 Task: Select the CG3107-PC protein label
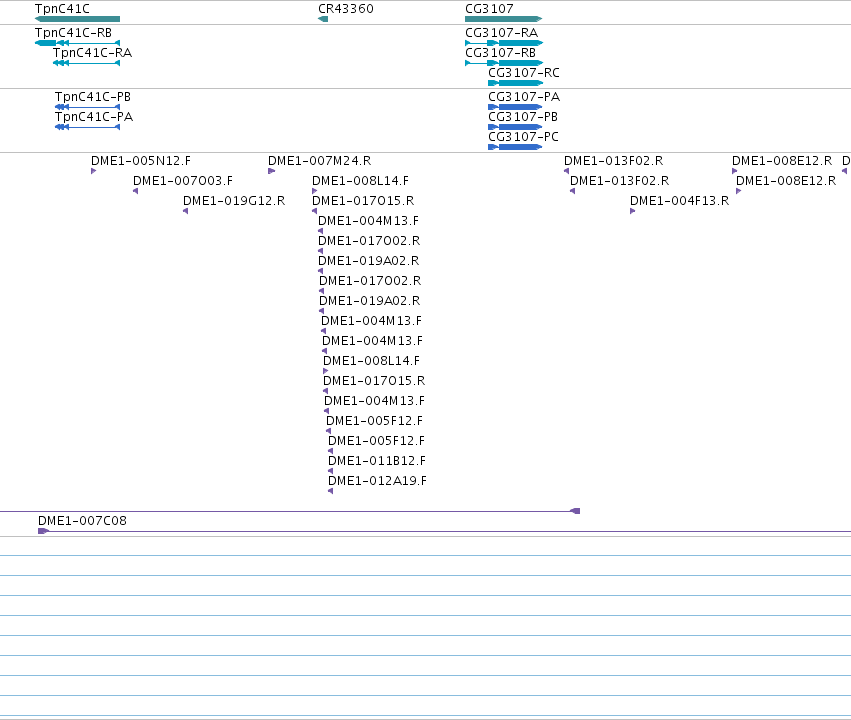coord(523,137)
